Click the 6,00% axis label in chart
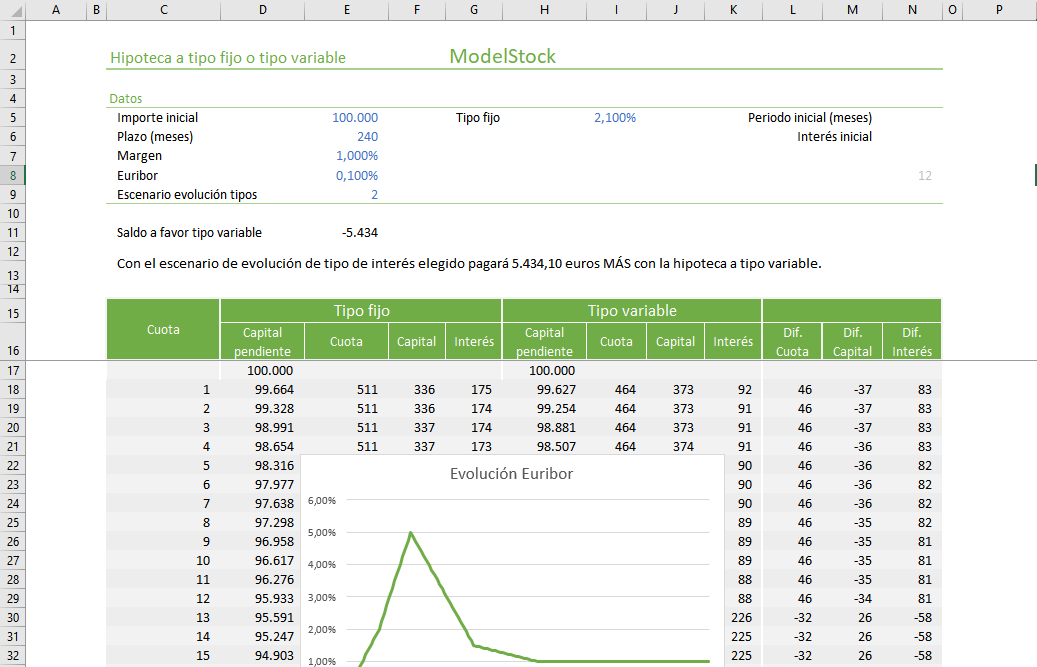 [x=321, y=501]
